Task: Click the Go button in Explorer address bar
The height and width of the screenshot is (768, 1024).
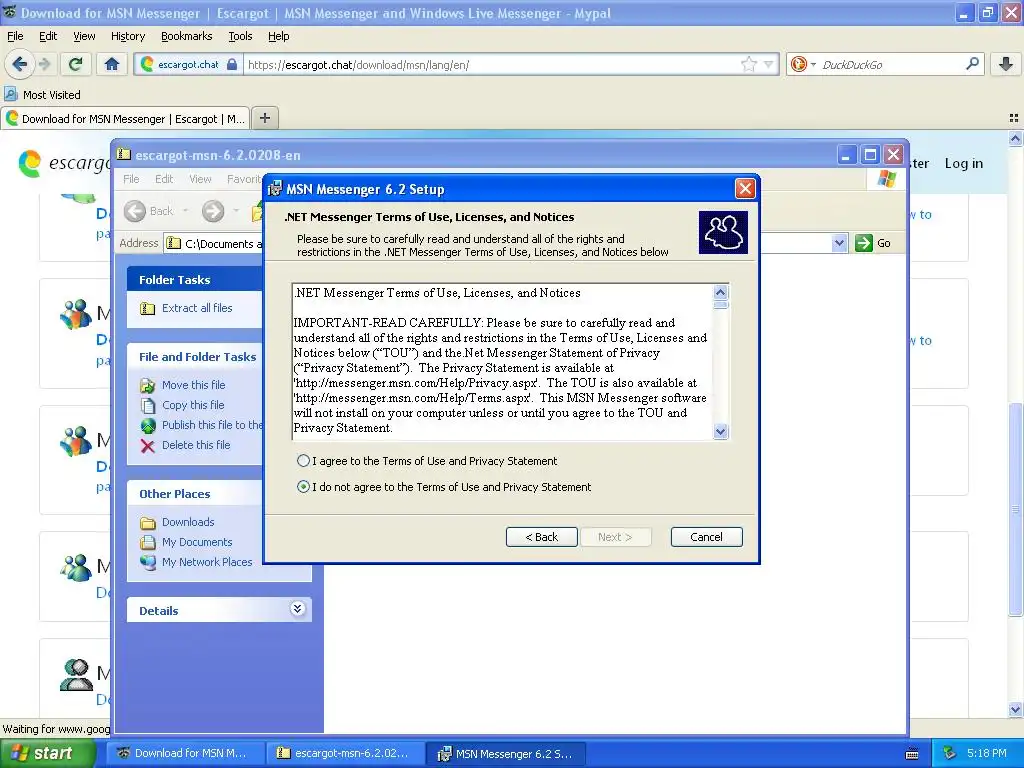Action: point(873,243)
